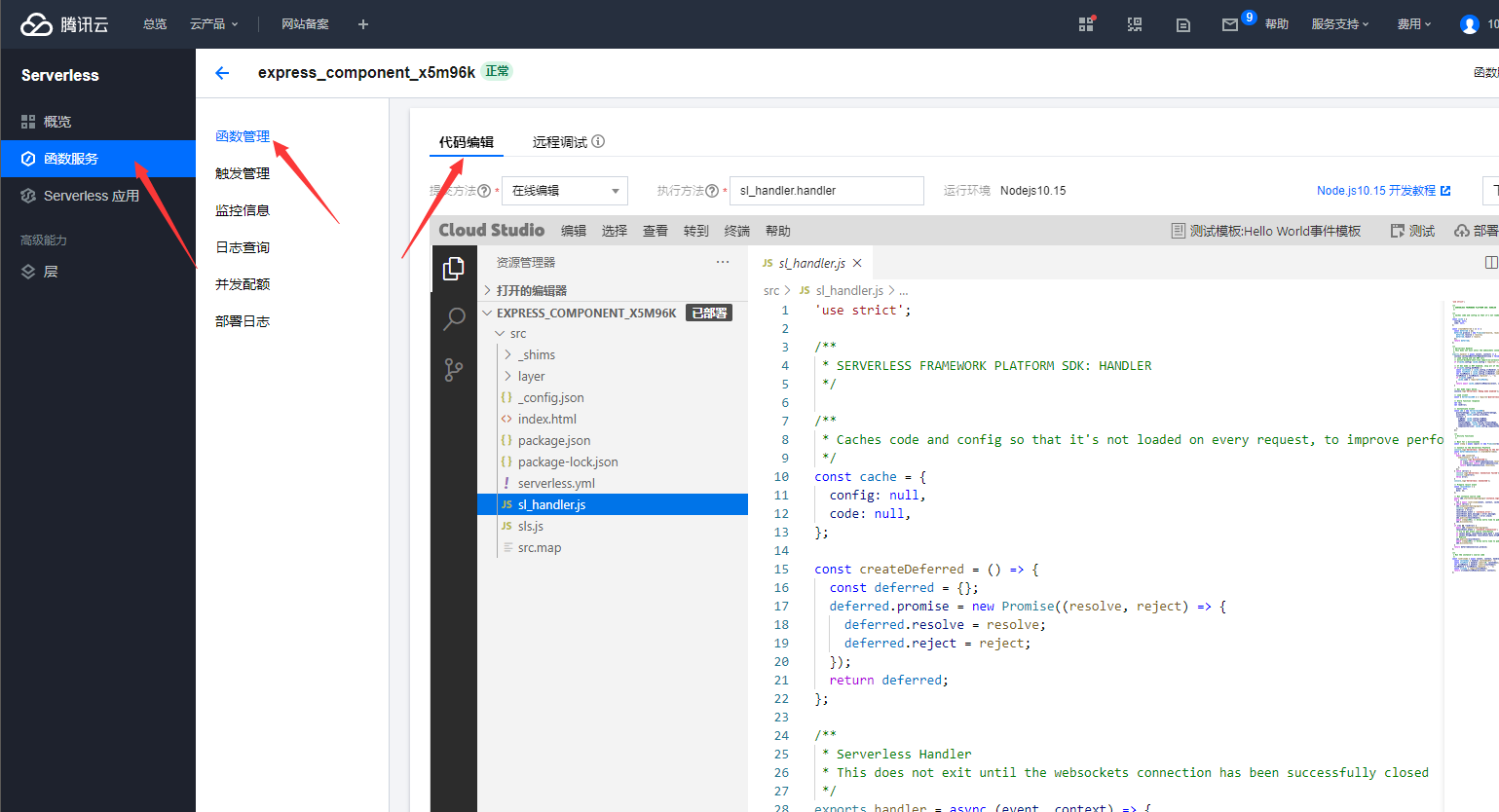Click the 部署 deploy button
The width and height of the screenshot is (1499, 812).
point(1477,231)
